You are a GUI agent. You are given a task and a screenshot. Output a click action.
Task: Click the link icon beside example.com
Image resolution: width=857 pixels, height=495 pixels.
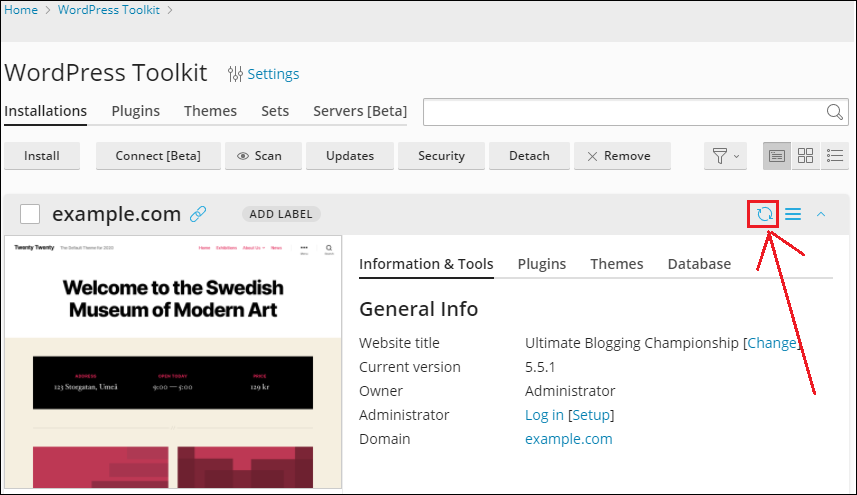(x=198, y=213)
